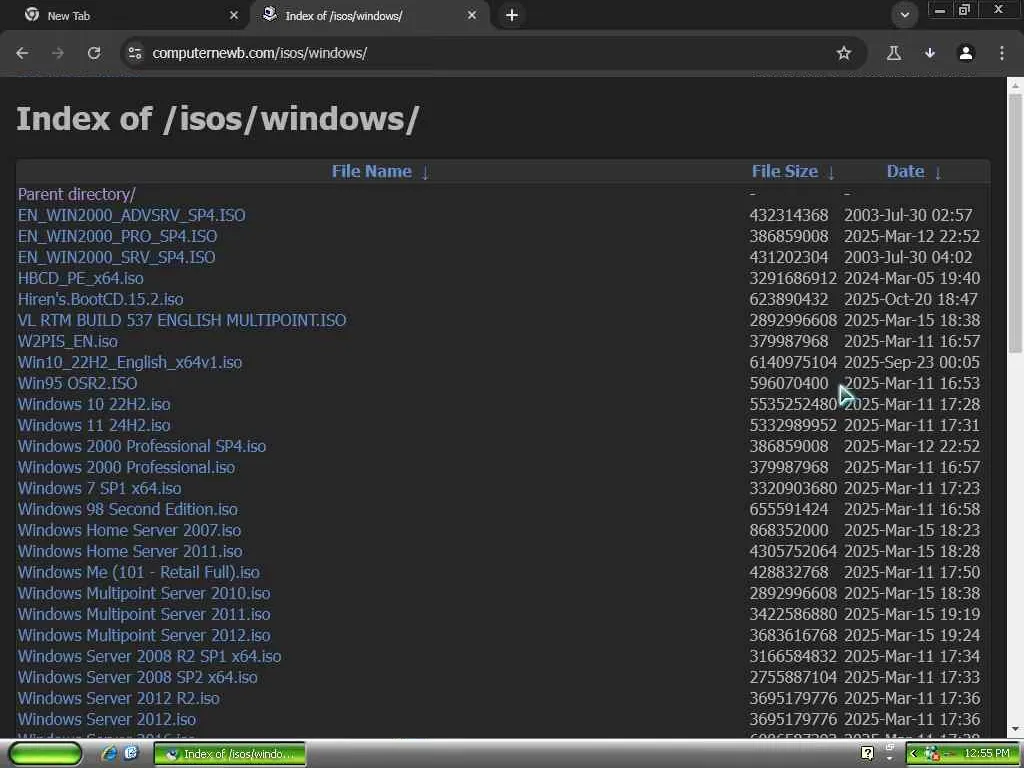Close the Index of /isos/windows/ tab
Image resolution: width=1024 pixels, height=768 pixels.
click(x=472, y=15)
